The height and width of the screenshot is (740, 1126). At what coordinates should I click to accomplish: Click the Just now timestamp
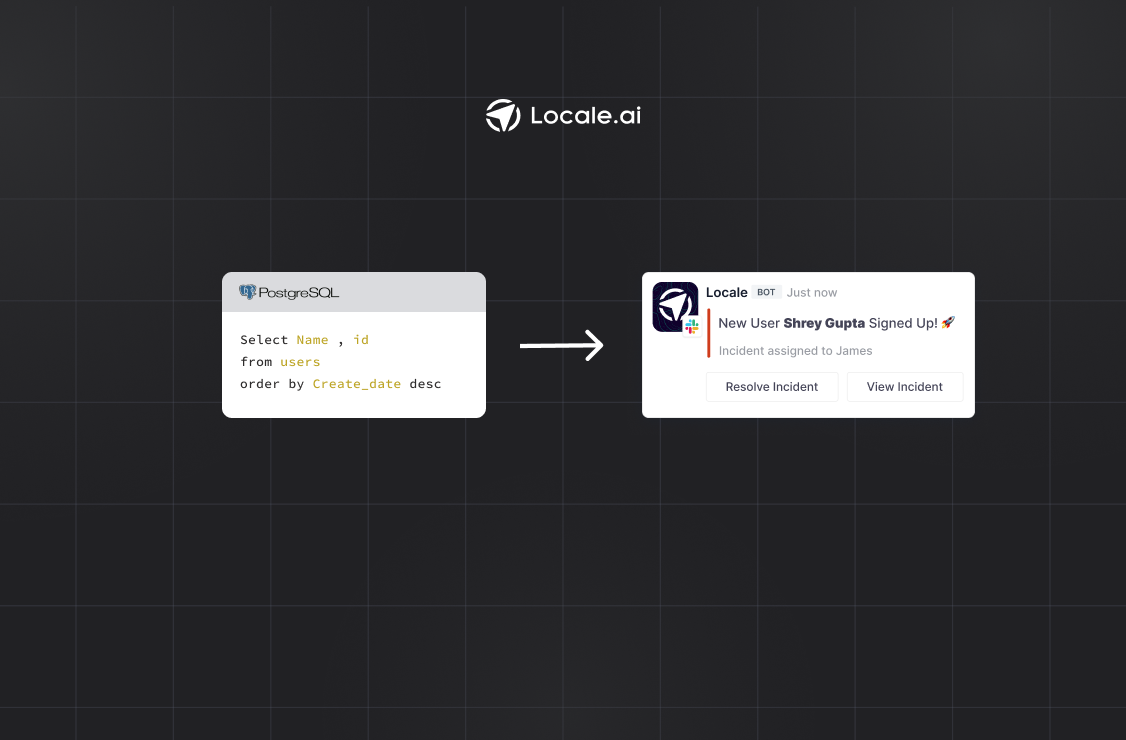click(811, 292)
